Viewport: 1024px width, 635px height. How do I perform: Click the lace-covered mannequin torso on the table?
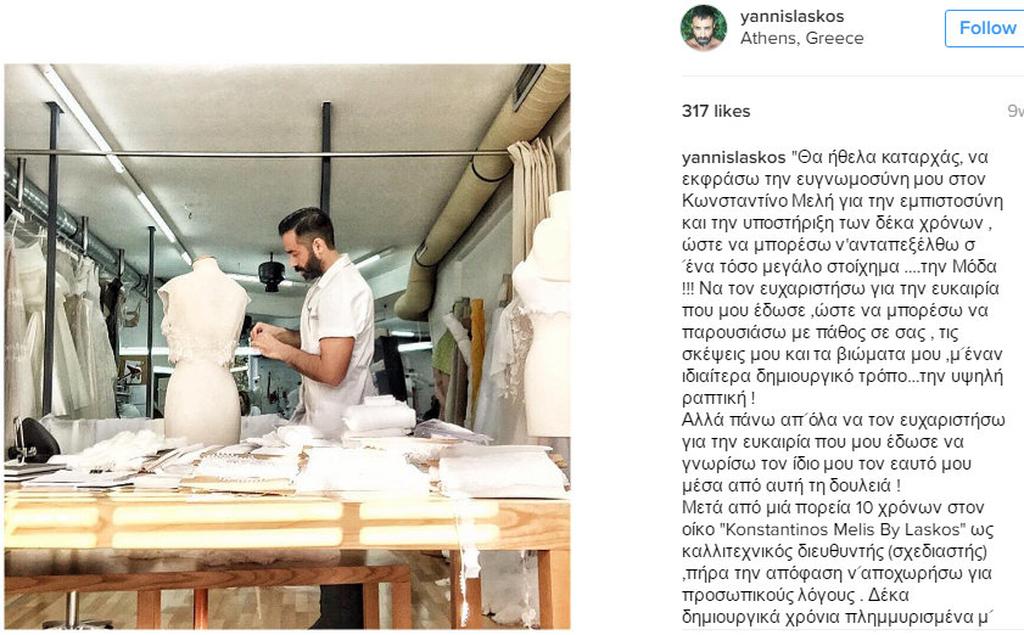tap(202, 350)
